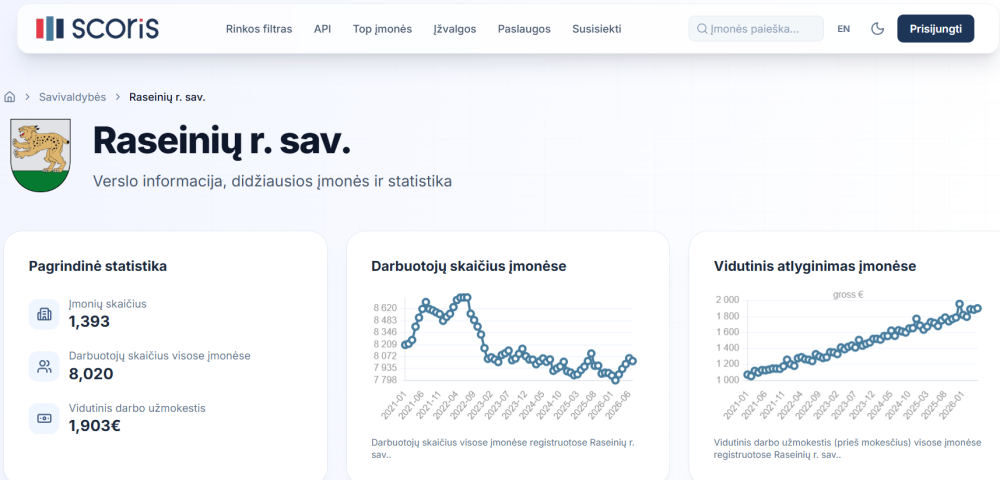The image size is (1000, 480).
Task: Open Įžvalgos section
Action: (x=455, y=29)
